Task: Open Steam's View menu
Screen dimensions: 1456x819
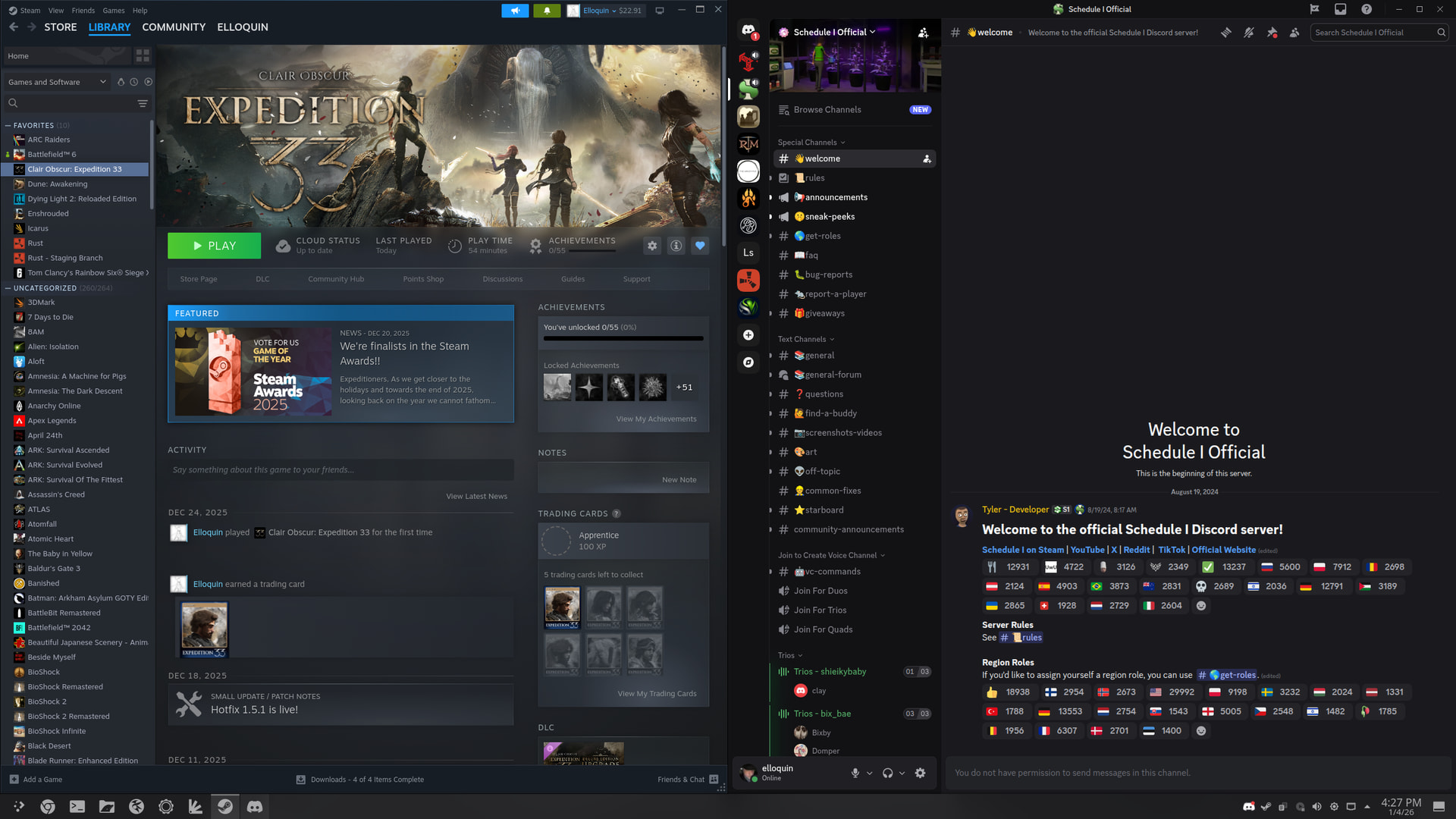Action: tap(56, 11)
